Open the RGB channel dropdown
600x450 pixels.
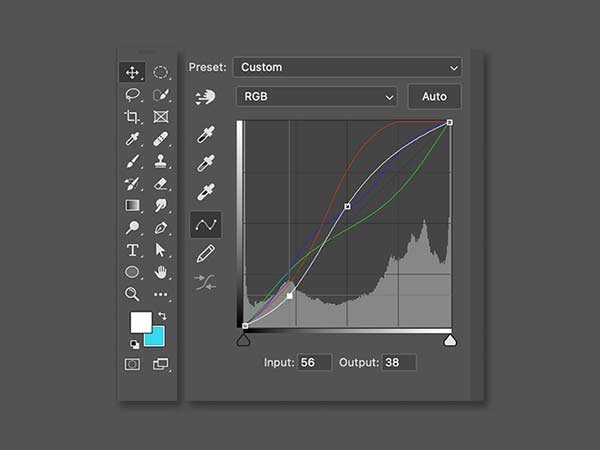(x=316, y=96)
